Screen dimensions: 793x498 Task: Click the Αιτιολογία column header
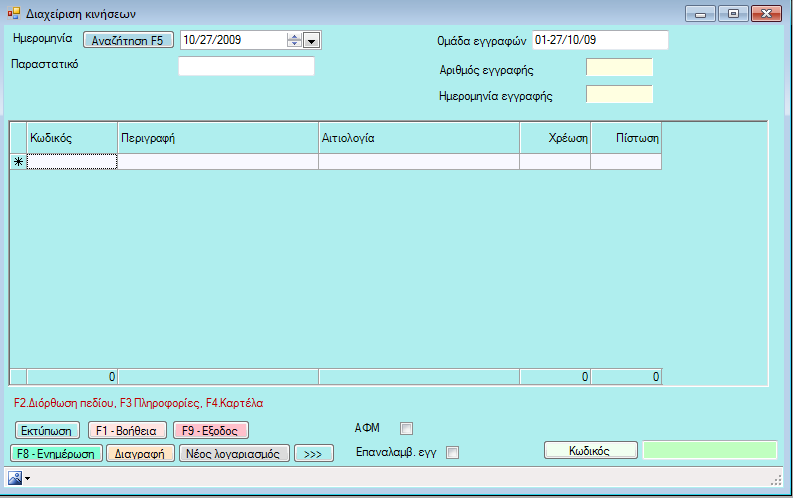coord(419,138)
